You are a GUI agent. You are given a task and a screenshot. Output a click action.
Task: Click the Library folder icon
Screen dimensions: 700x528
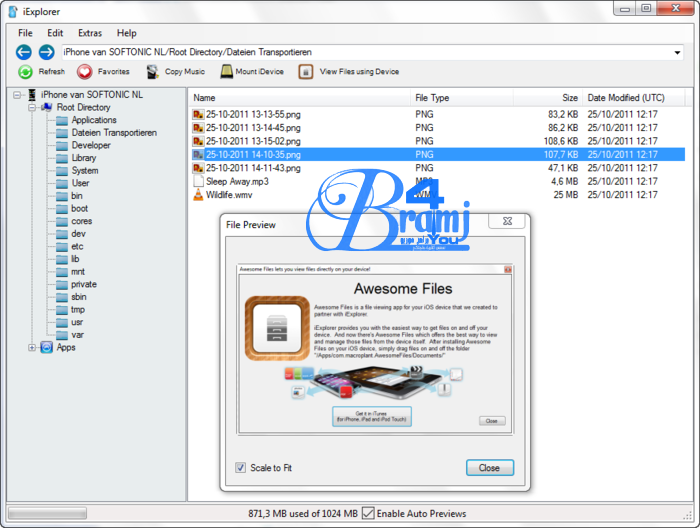(62, 158)
